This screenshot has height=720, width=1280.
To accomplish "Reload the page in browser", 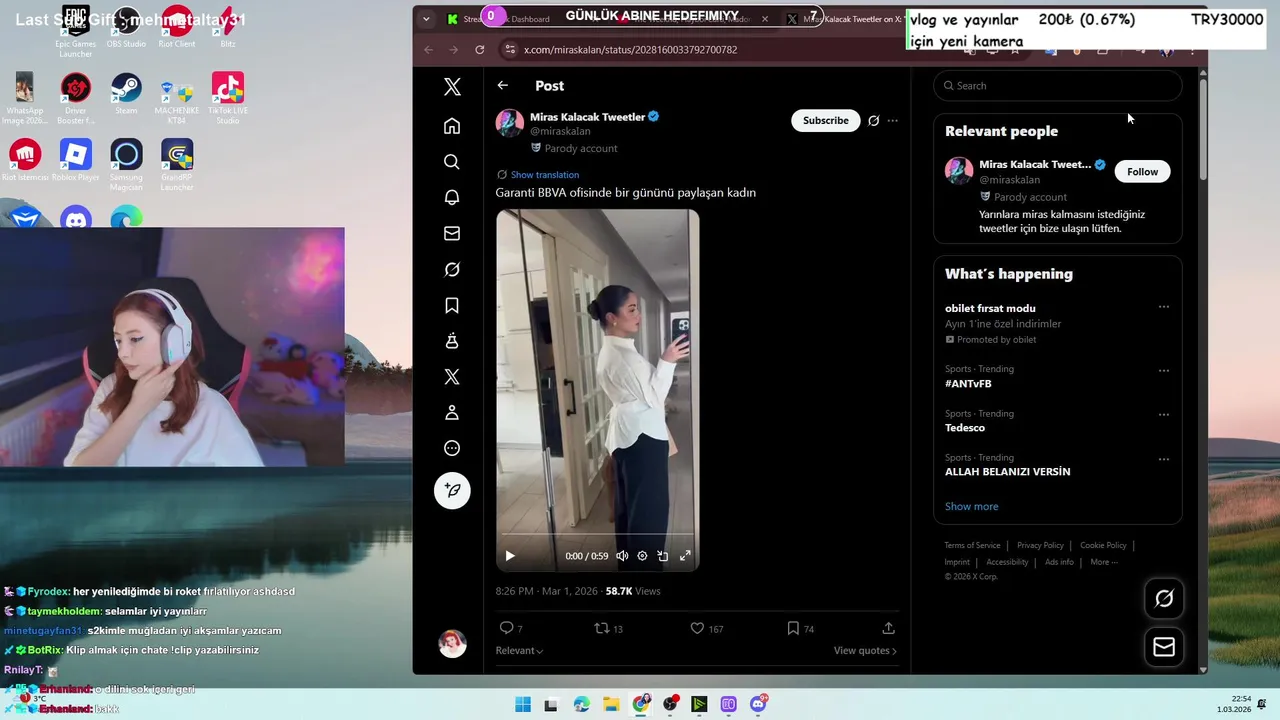I will pos(480,50).
